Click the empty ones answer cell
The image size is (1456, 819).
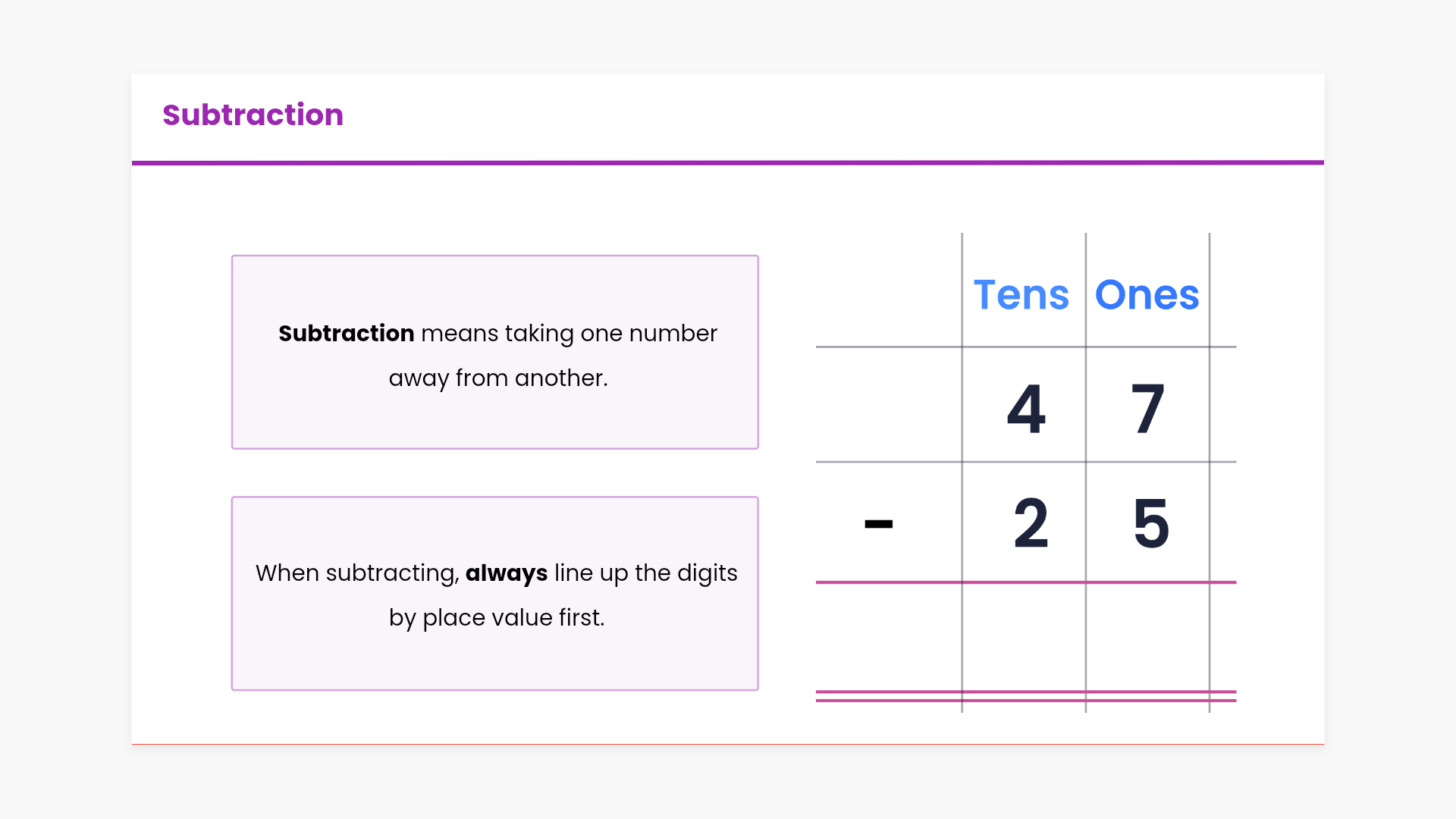[x=1147, y=637]
